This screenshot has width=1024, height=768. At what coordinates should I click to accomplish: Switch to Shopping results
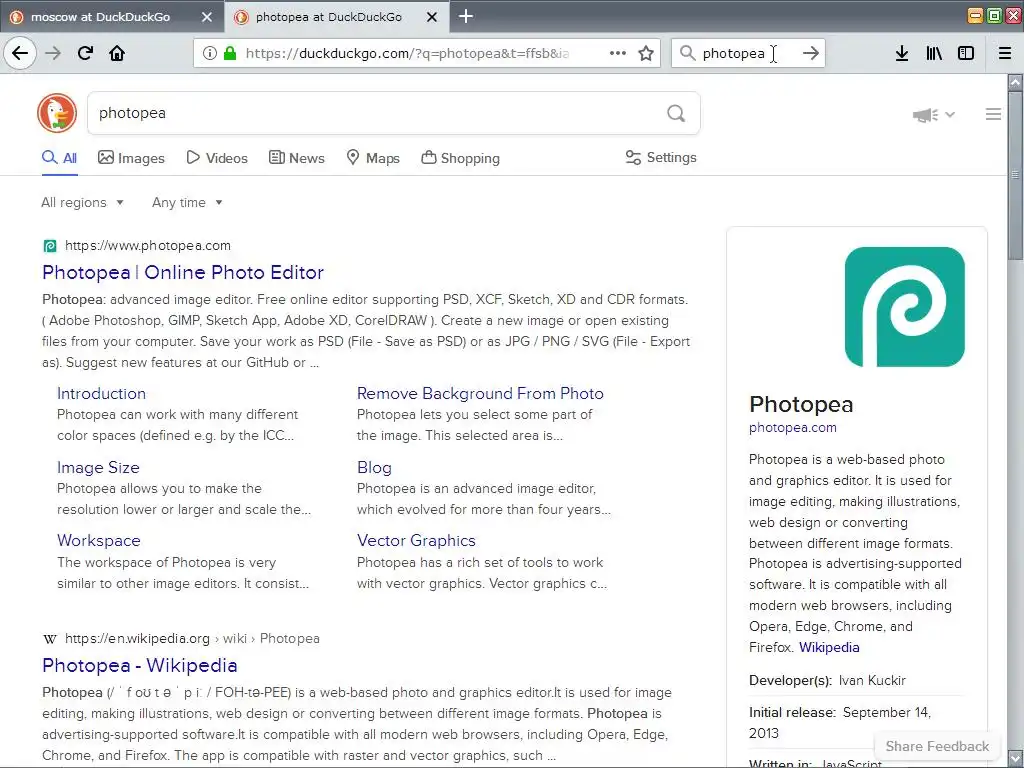(460, 158)
